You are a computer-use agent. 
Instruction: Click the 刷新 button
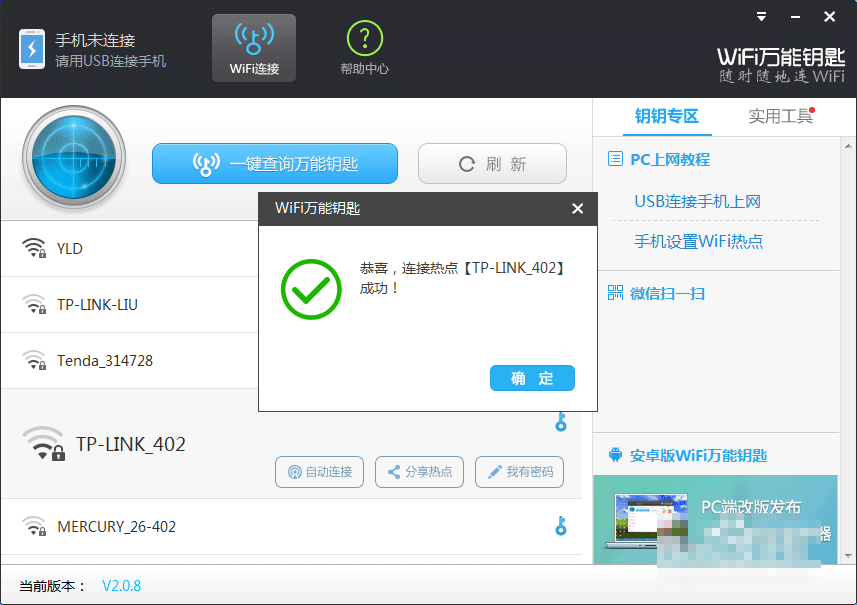click(492, 163)
